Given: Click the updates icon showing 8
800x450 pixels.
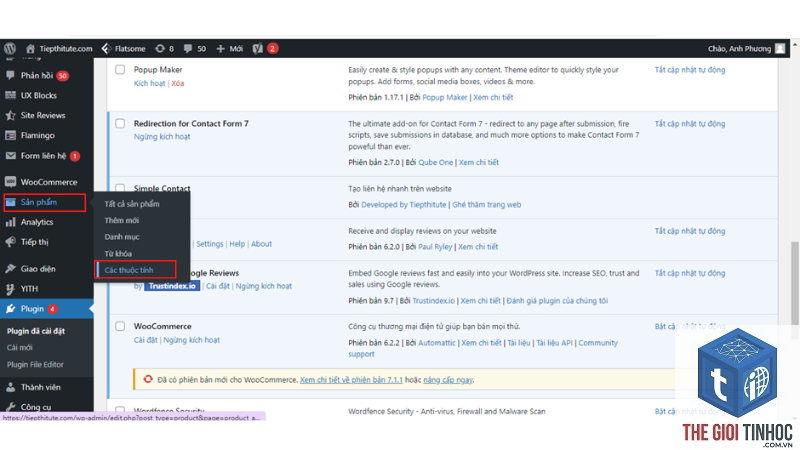Looking at the screenshot, I should (160, 48).
